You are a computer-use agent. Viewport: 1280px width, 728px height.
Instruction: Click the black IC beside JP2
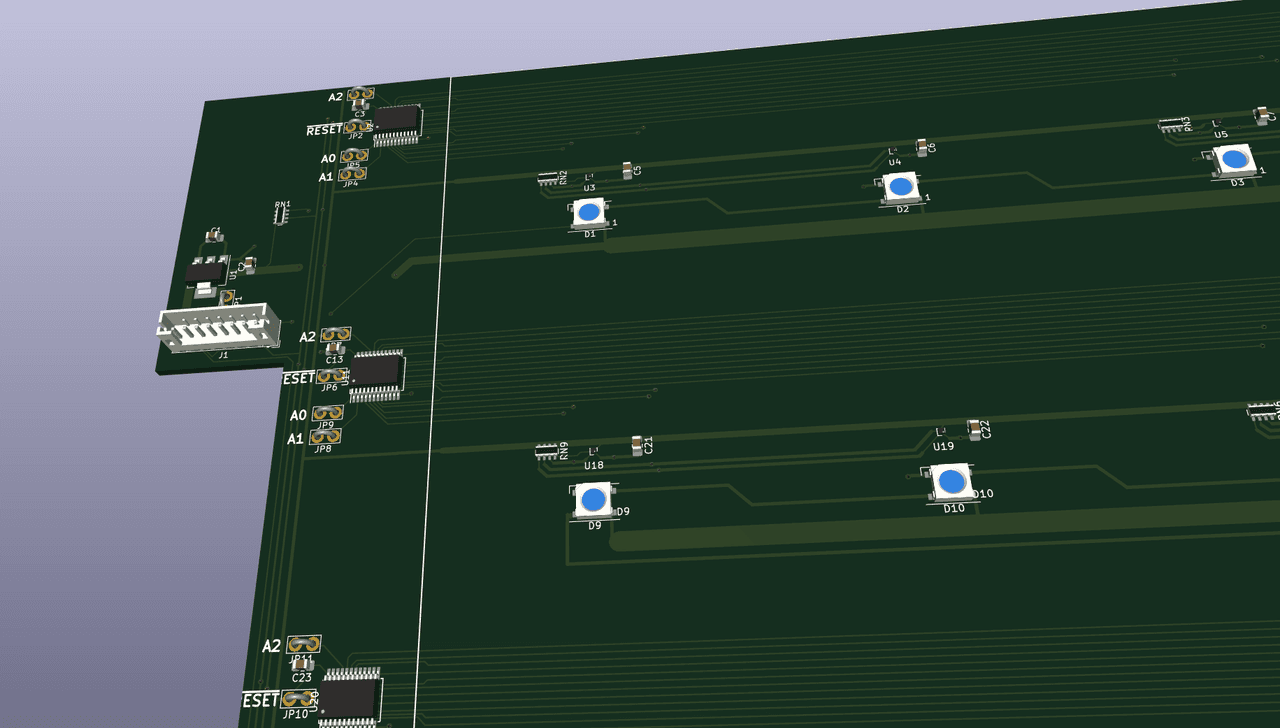click(x=397, y=119)
